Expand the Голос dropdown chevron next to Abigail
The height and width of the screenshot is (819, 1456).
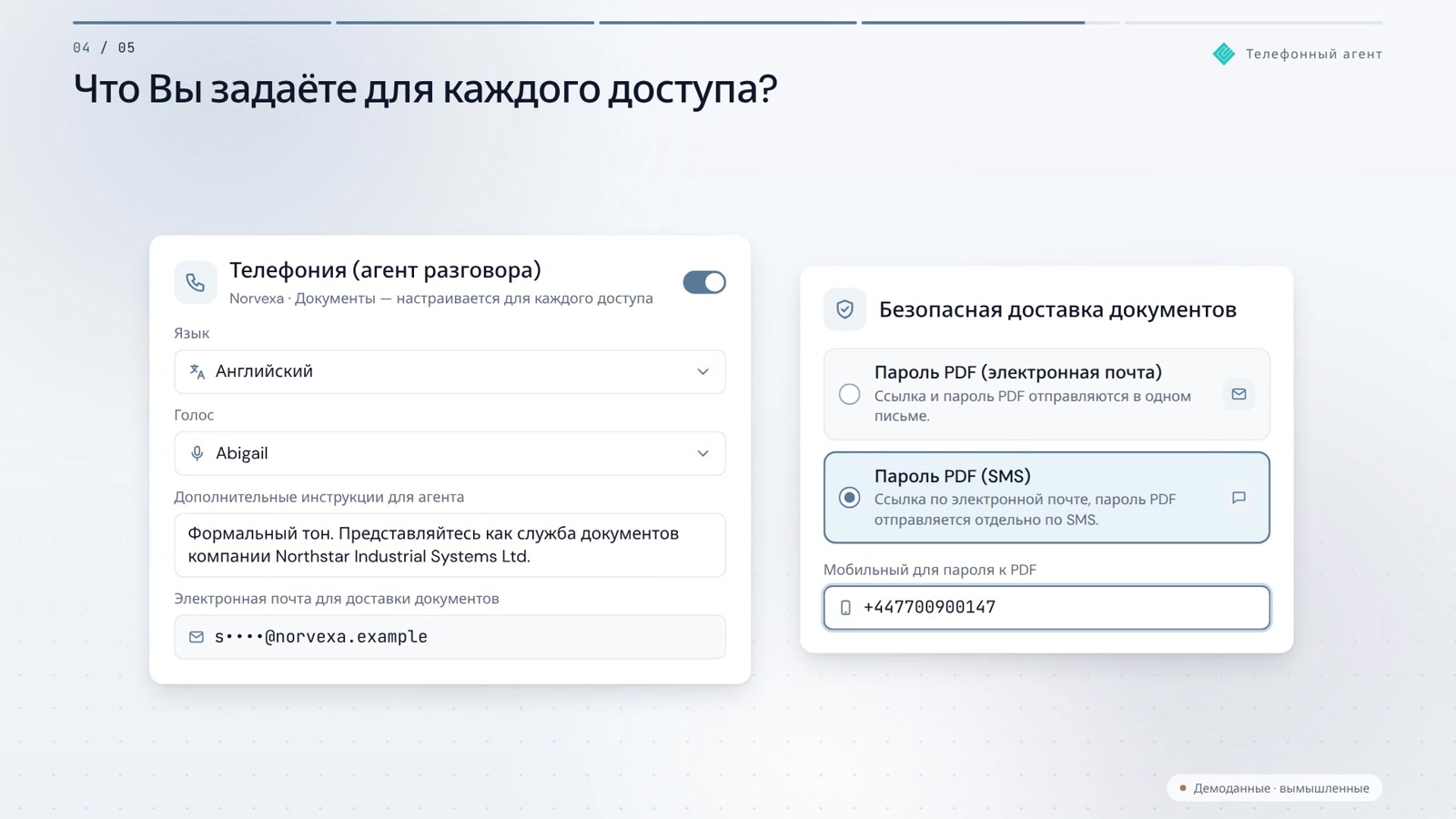(x=703, y=453)
